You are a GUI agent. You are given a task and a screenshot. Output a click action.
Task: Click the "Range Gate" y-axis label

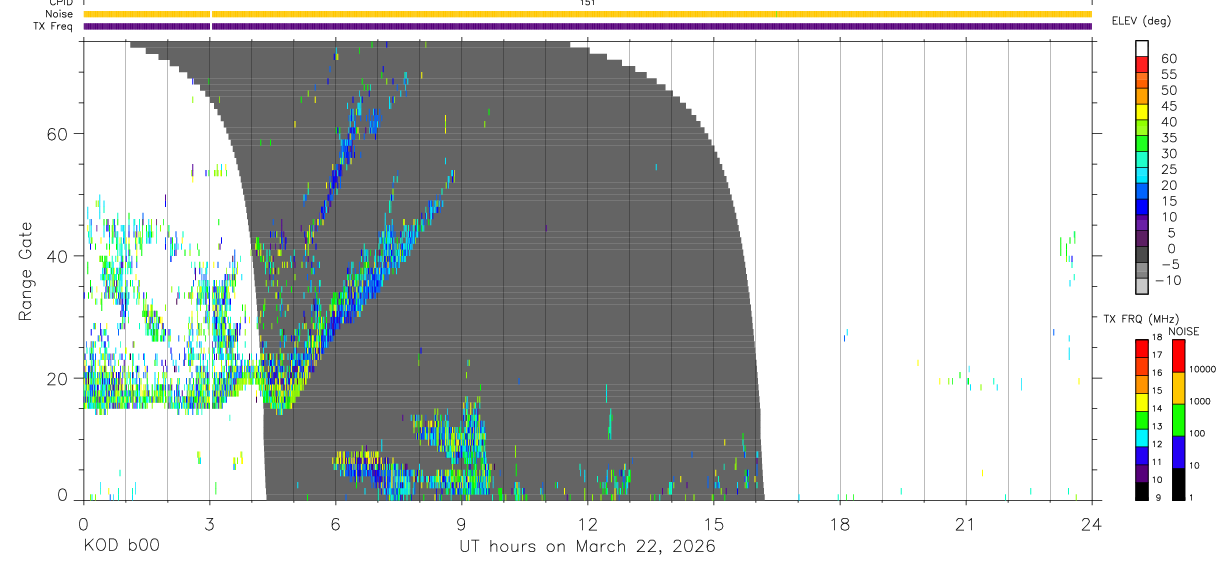click(26, 272)
